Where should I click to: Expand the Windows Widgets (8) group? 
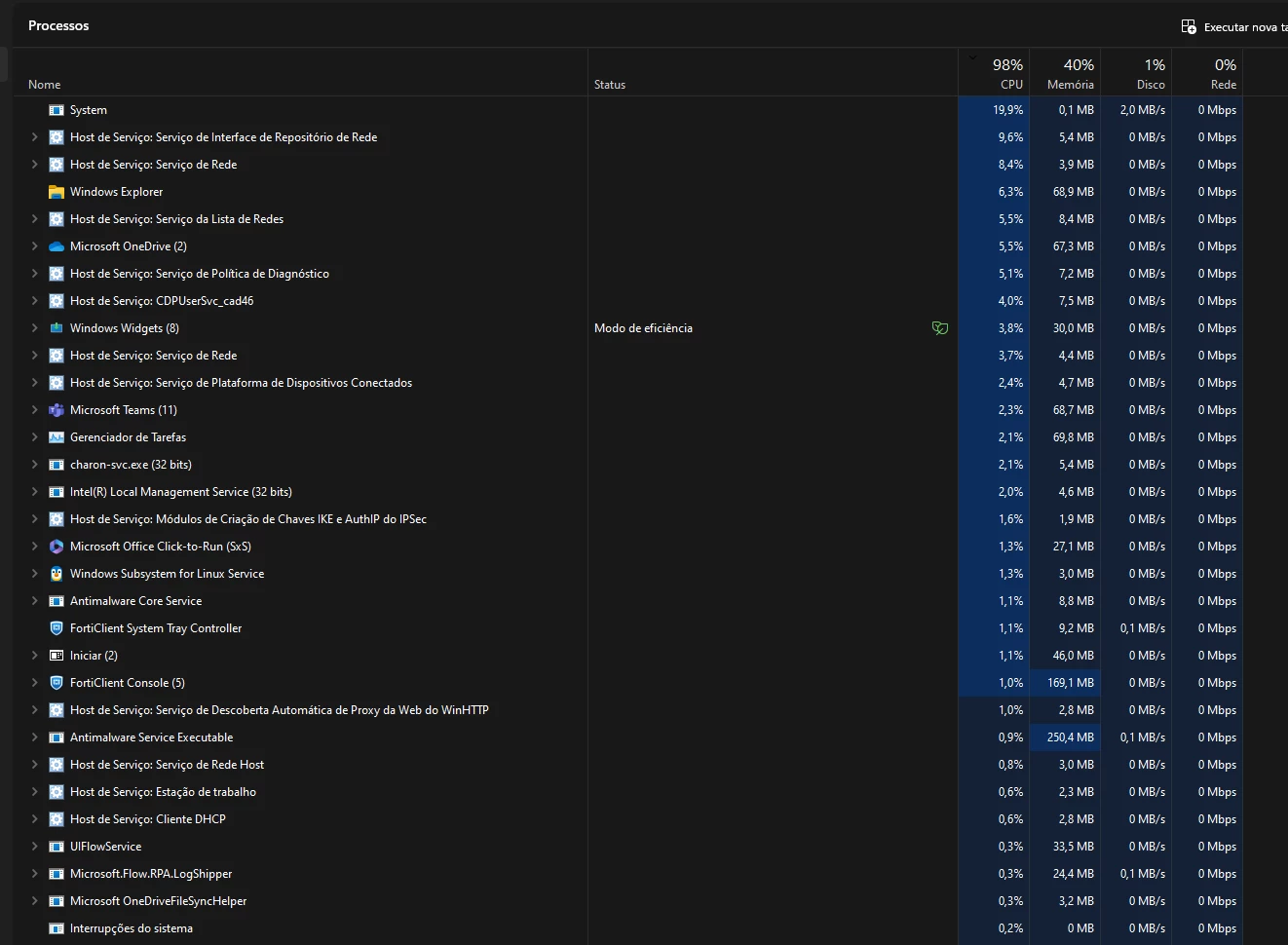coord(35,328)
